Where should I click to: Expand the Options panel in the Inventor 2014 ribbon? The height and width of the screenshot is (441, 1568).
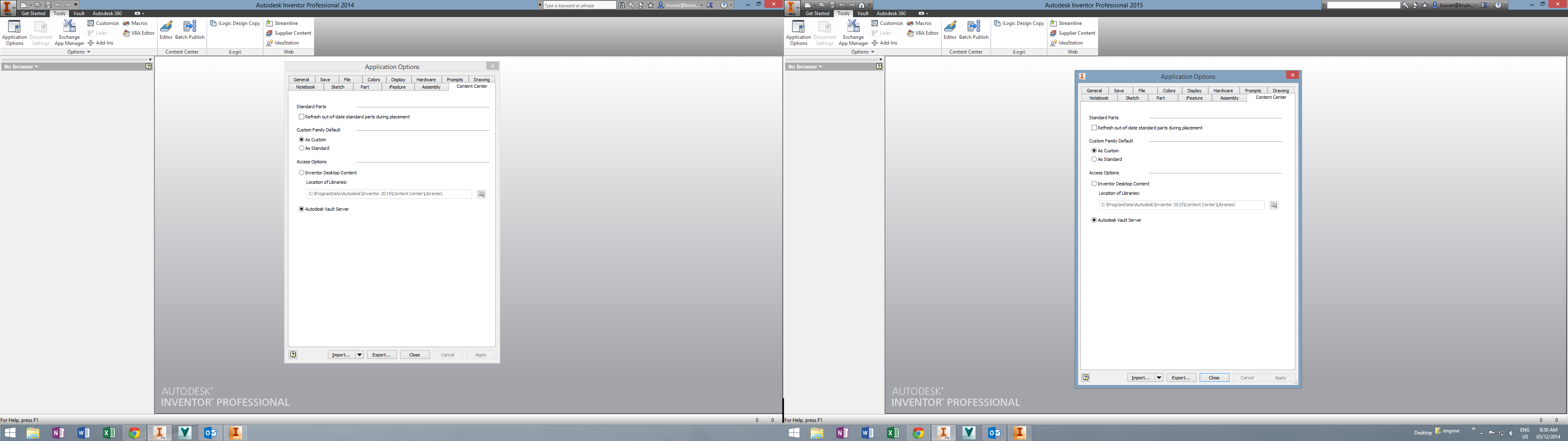79,52
